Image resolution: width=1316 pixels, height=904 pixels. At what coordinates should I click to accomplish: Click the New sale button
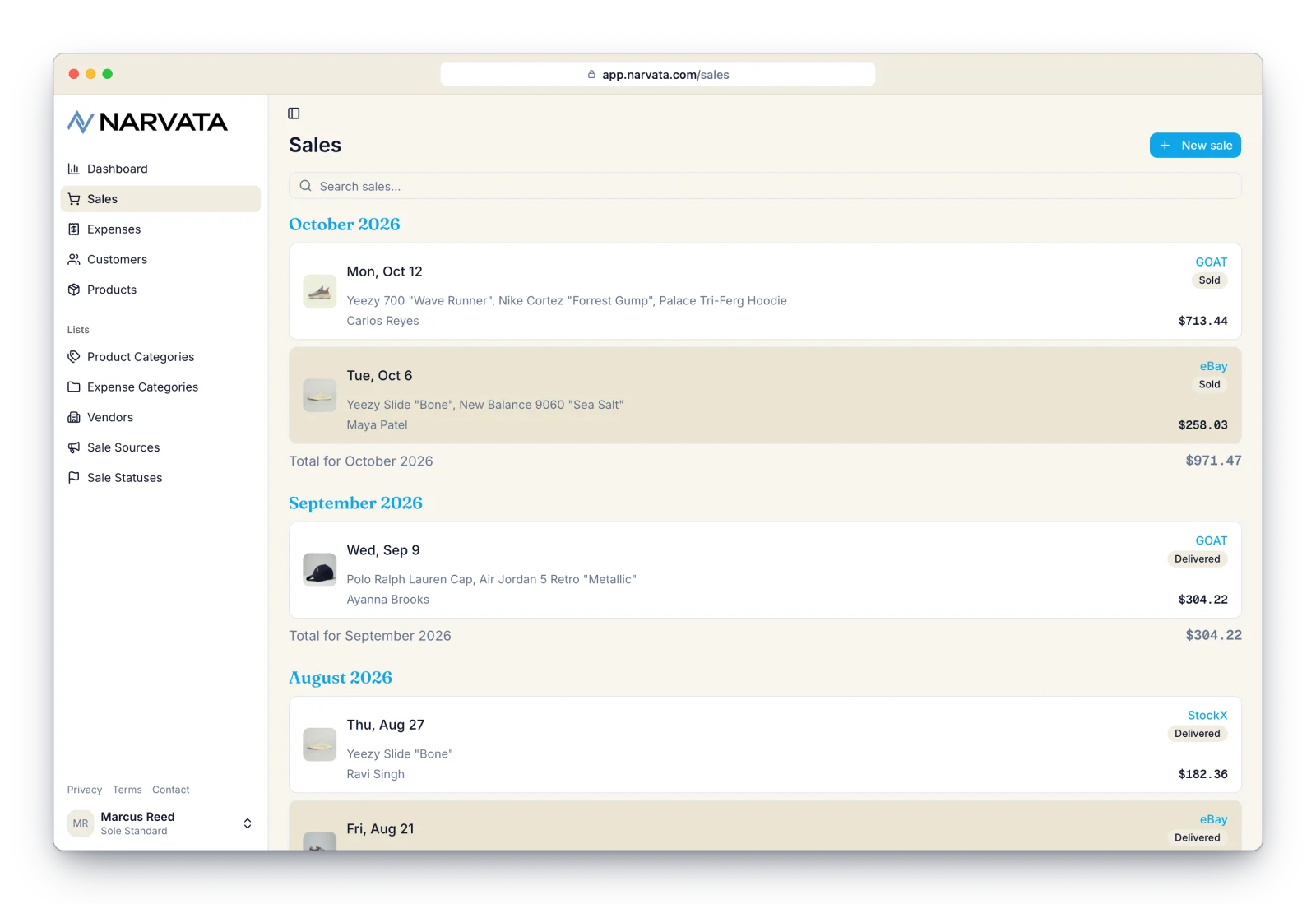1195,146
